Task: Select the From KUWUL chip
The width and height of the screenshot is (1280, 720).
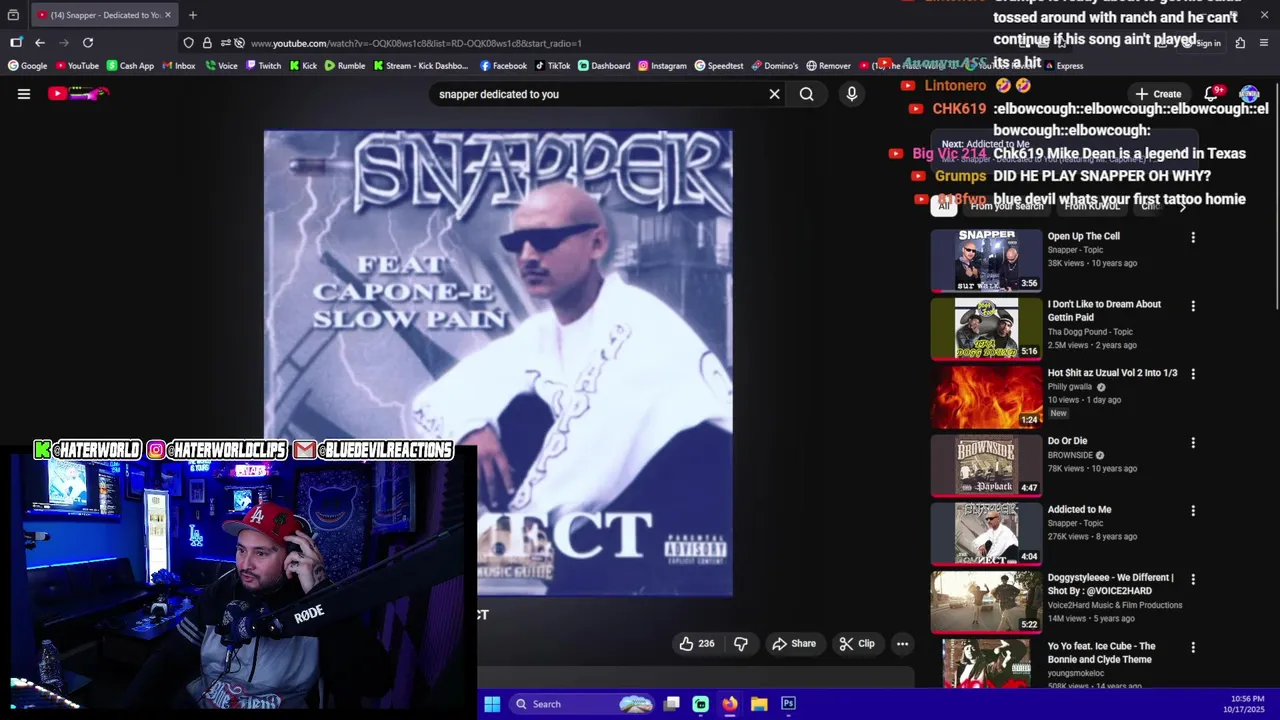Action: pos(1092,206)
